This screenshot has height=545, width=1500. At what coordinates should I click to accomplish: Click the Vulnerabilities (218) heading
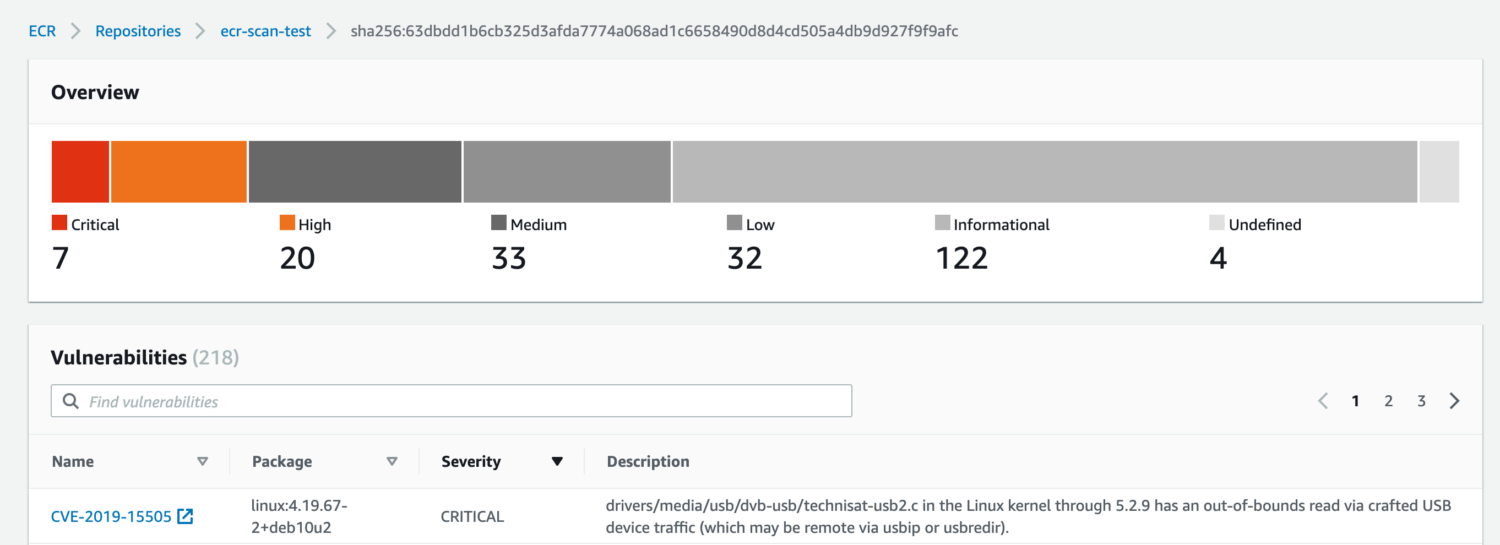point(145,357)
